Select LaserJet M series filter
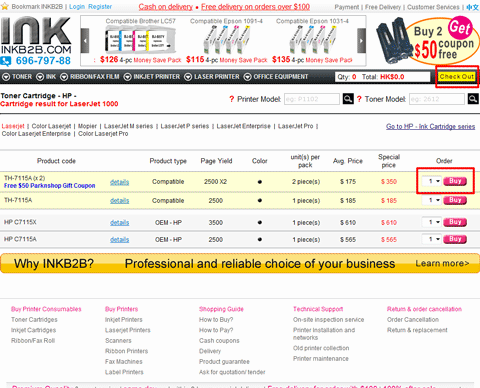The image size is (480, 388). pos(128,126)
